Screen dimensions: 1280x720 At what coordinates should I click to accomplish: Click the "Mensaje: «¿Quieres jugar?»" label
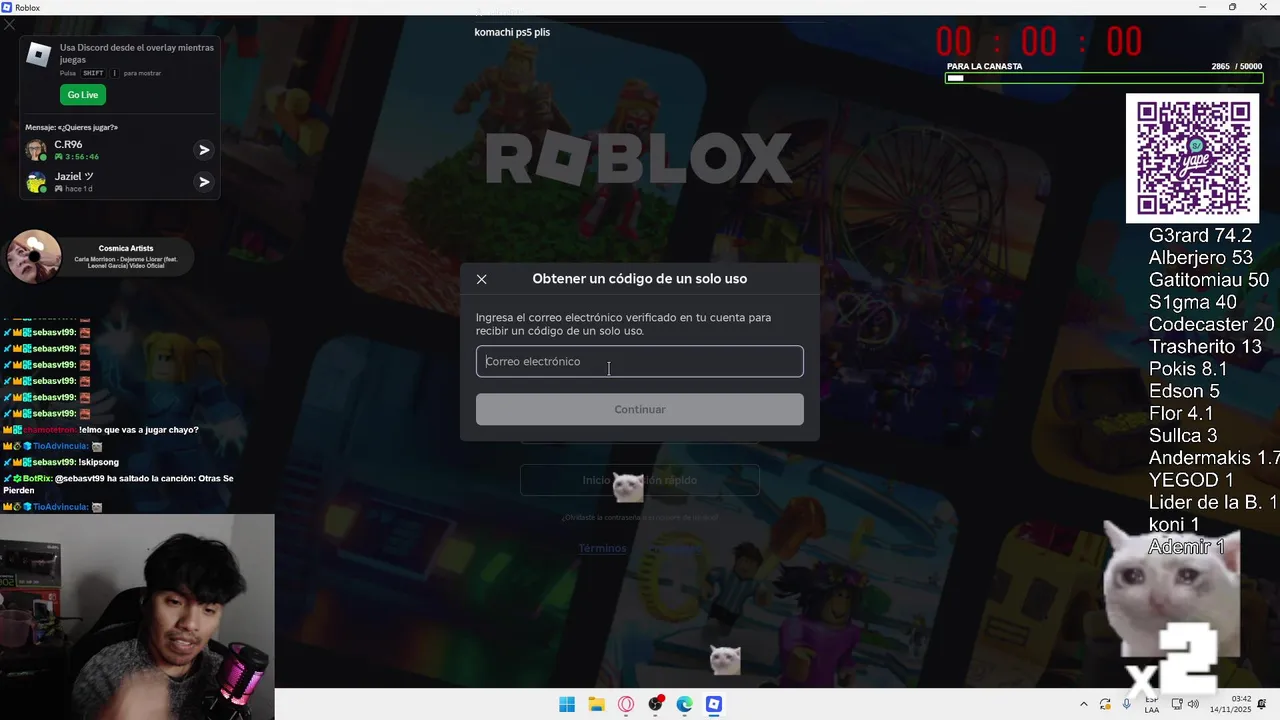point(71,127)
